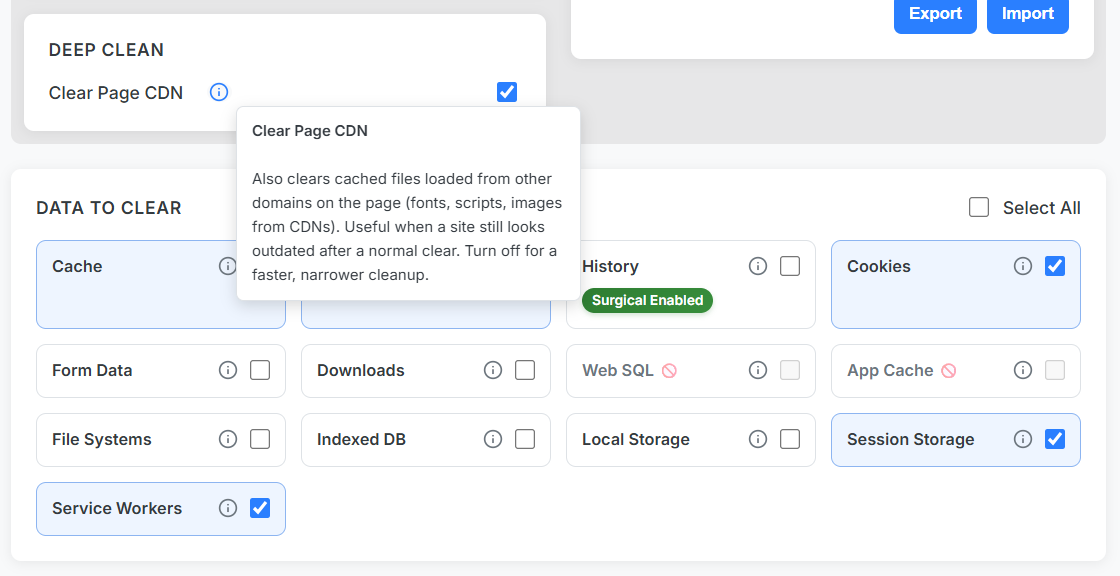Enable the History checkbox

(x=790, y=266)
